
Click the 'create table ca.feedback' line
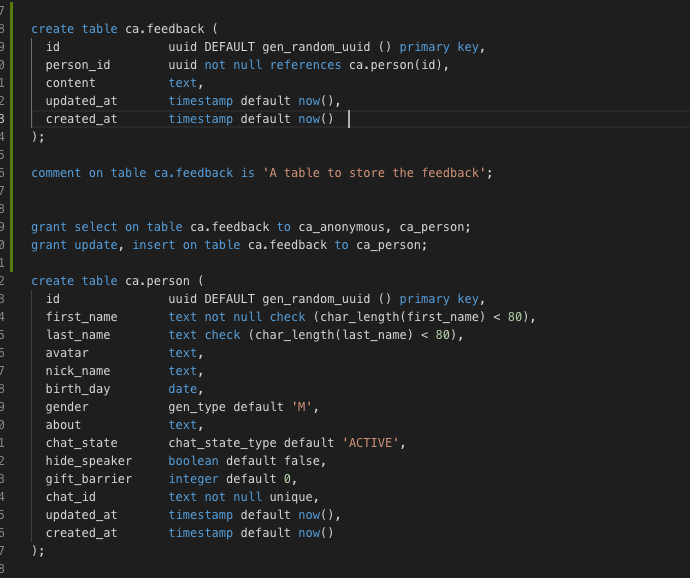point(124,29)
